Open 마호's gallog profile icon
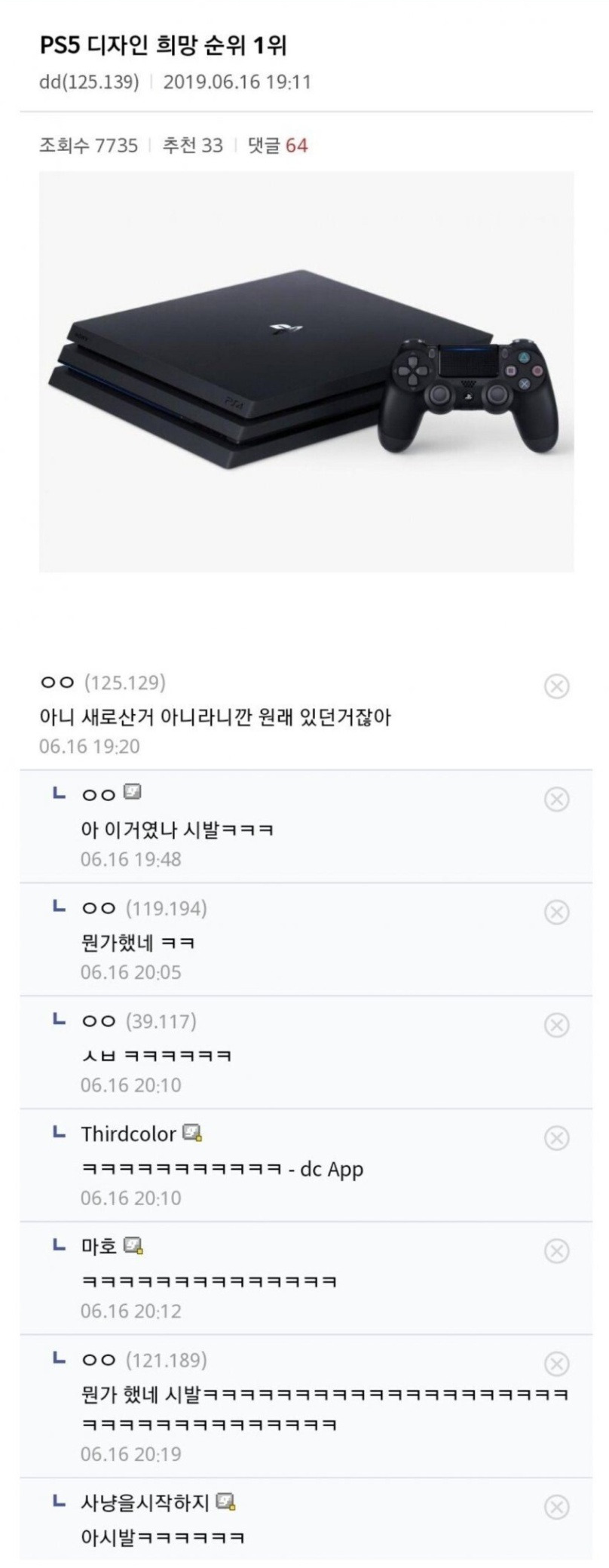Viewport: 609px width, 1568px height. [x=133, y=1247]
